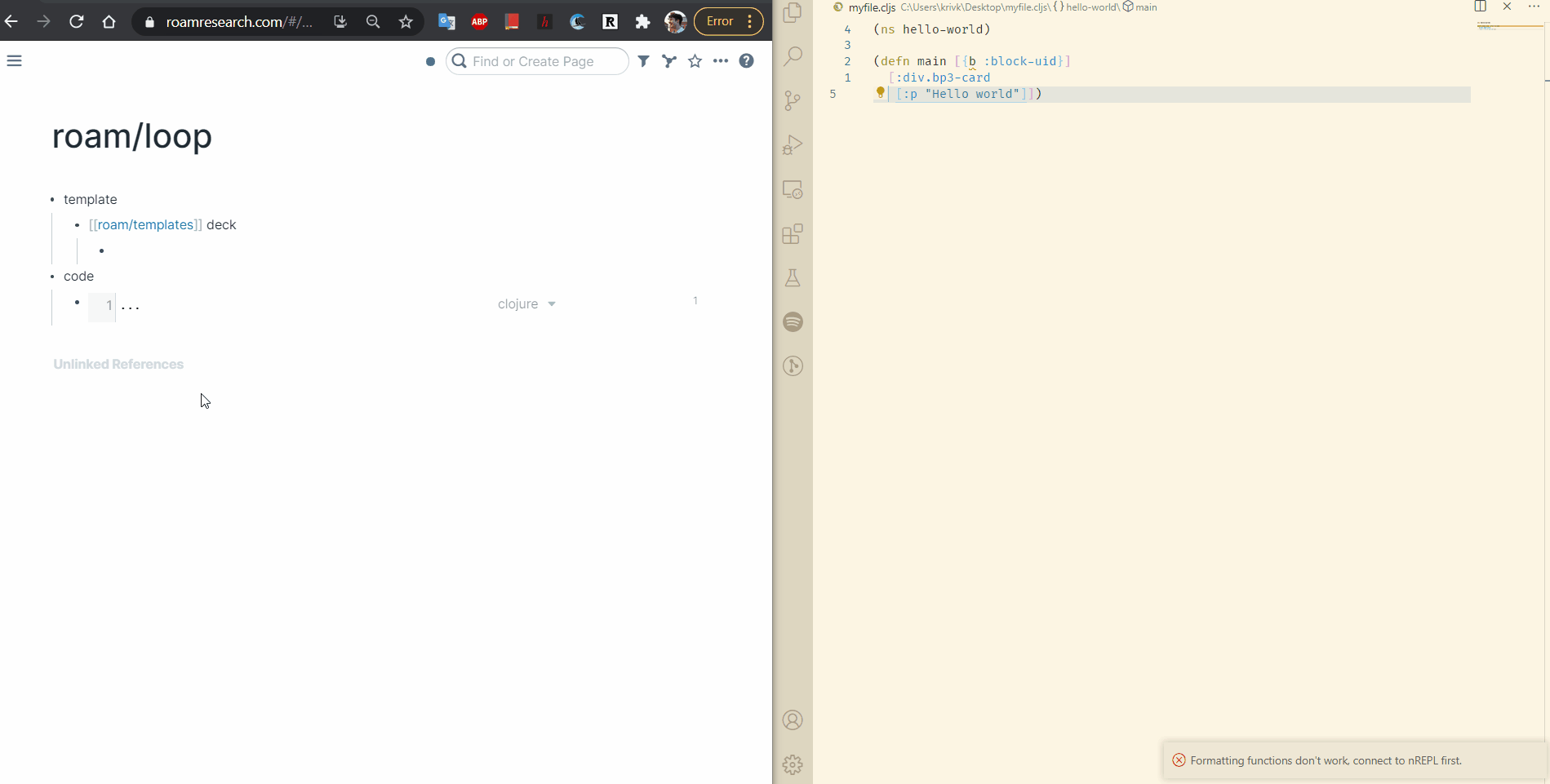Bookmark this page with the star
This screenshot has height=784, width=1550.
(406, 22)
